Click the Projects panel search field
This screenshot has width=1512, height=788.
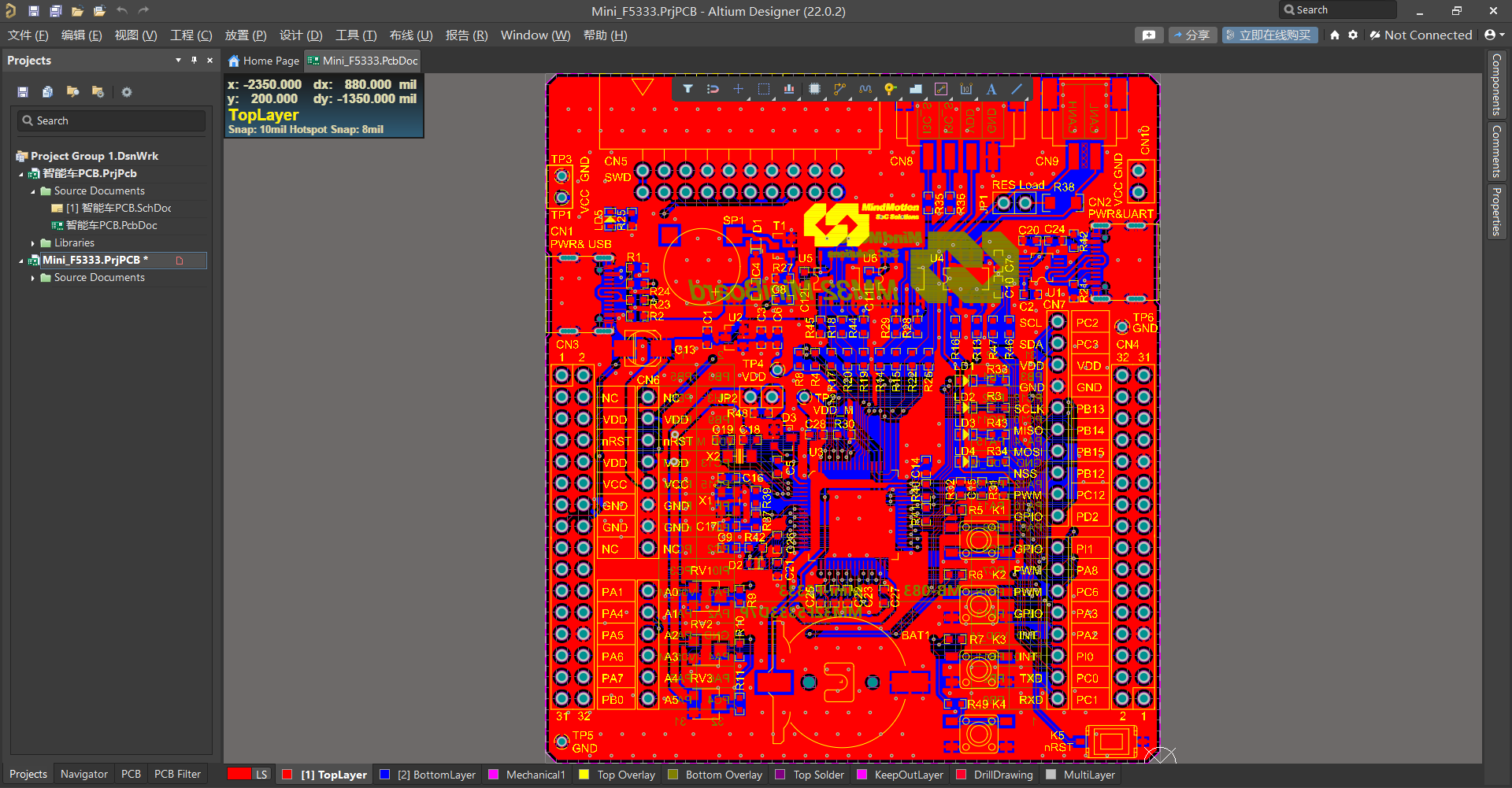click(x=112, y=120)
